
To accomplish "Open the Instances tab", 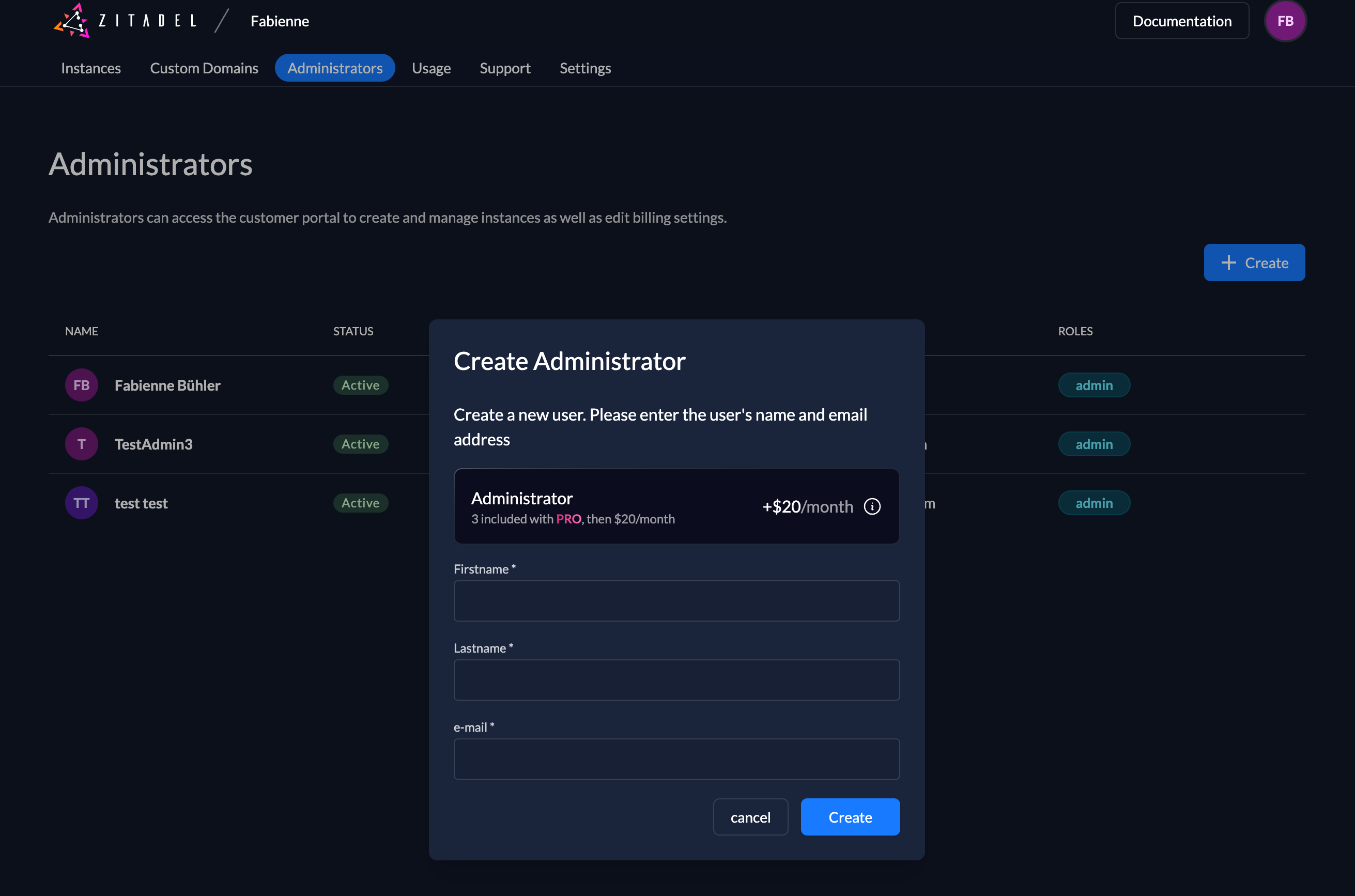I will click(x=91, y=68).
